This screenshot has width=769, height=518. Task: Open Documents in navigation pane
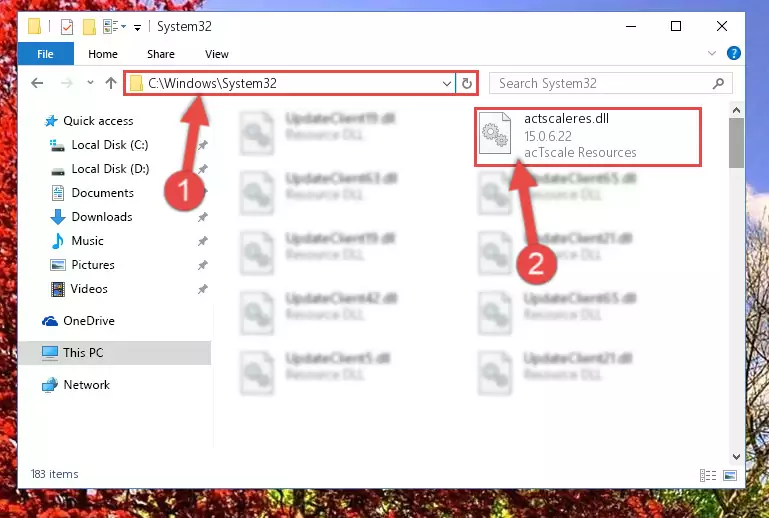tap(102, 193)
